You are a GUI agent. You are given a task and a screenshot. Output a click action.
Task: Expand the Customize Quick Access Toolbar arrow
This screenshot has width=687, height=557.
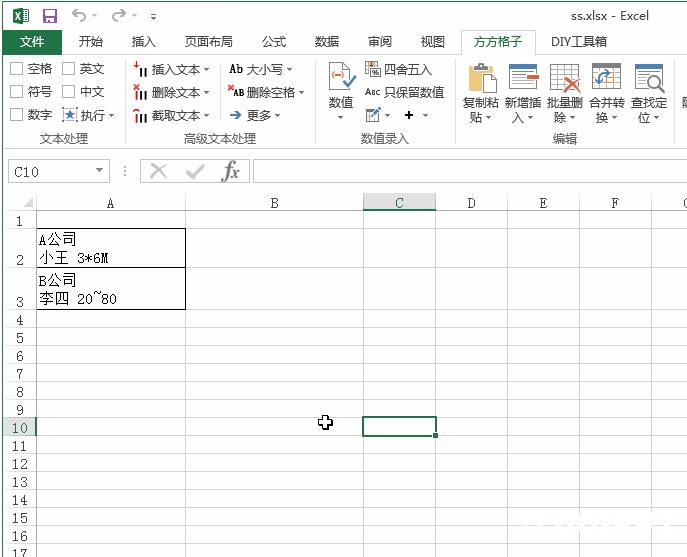[x=153, y=17]
